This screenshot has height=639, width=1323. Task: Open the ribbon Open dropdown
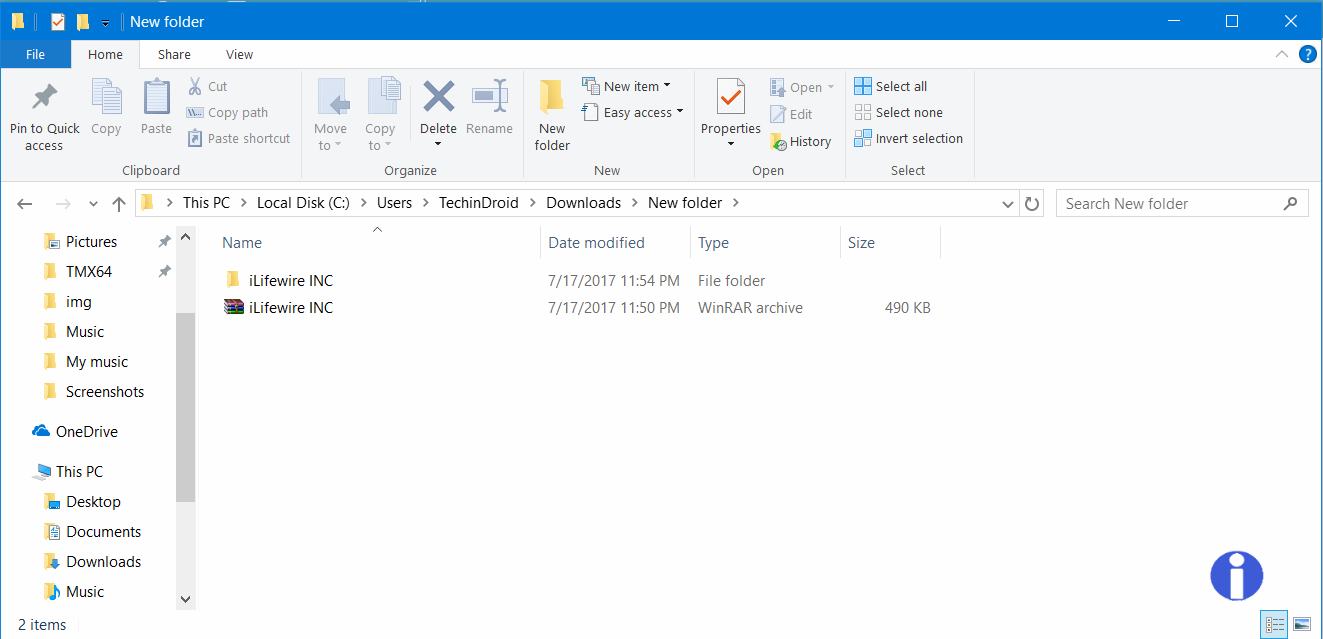pos(803,87)
